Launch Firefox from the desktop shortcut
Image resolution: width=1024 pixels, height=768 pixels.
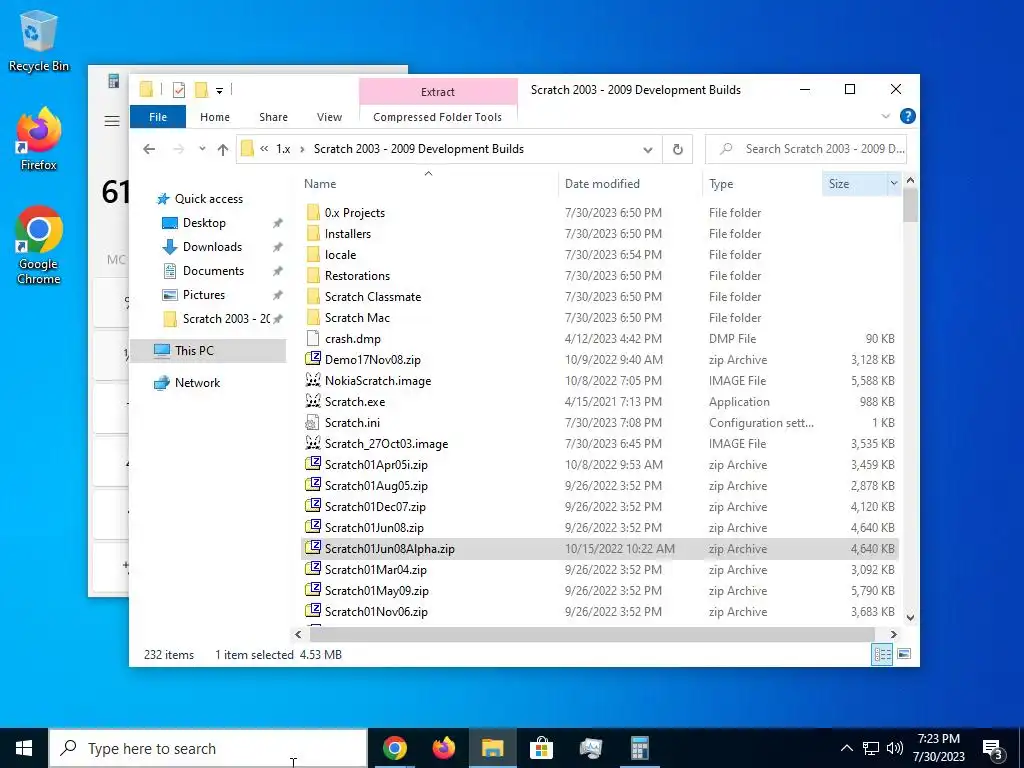[39, 139]
